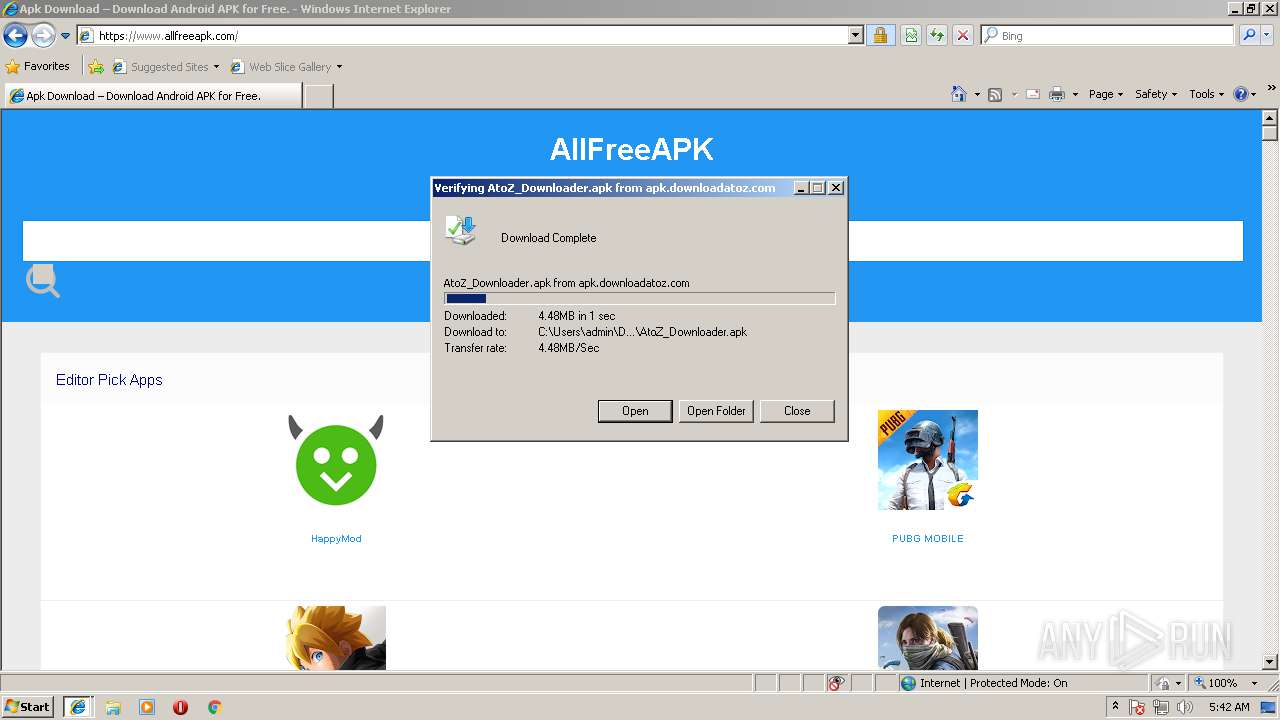Click the Add to Favorites Bar icon
The height and width of the screenshot is (720, 1280).
click(x=96, y=67)
